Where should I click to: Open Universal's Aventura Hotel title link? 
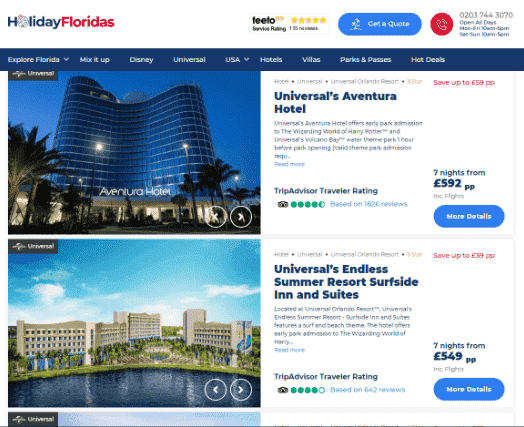(335, 102)
